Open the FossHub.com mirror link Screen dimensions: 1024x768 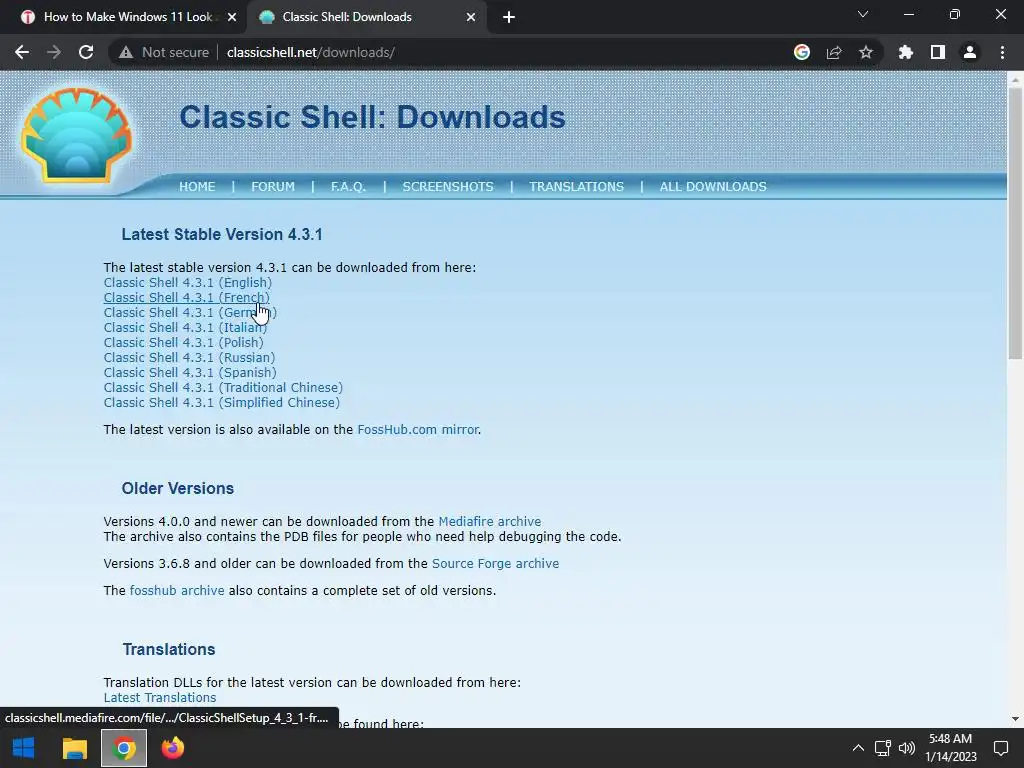(x=418, y=430)
